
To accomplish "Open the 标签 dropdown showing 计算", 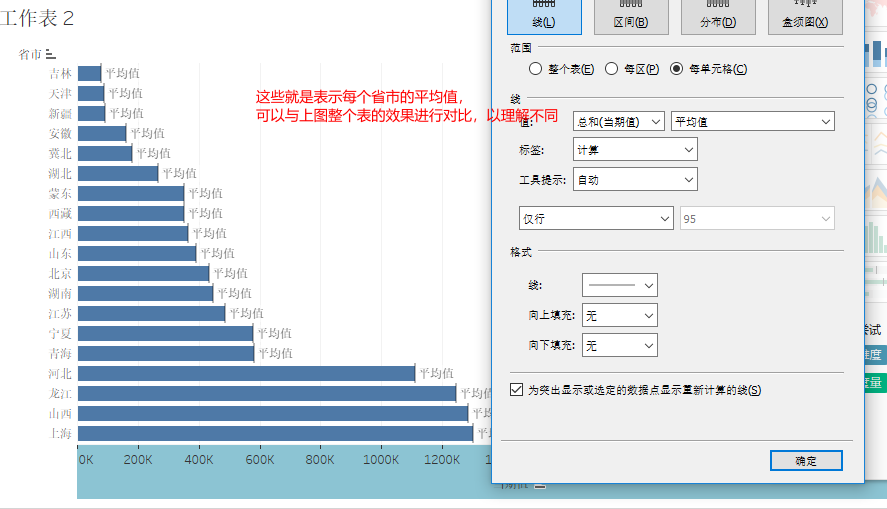I will [x=635, y=150].
